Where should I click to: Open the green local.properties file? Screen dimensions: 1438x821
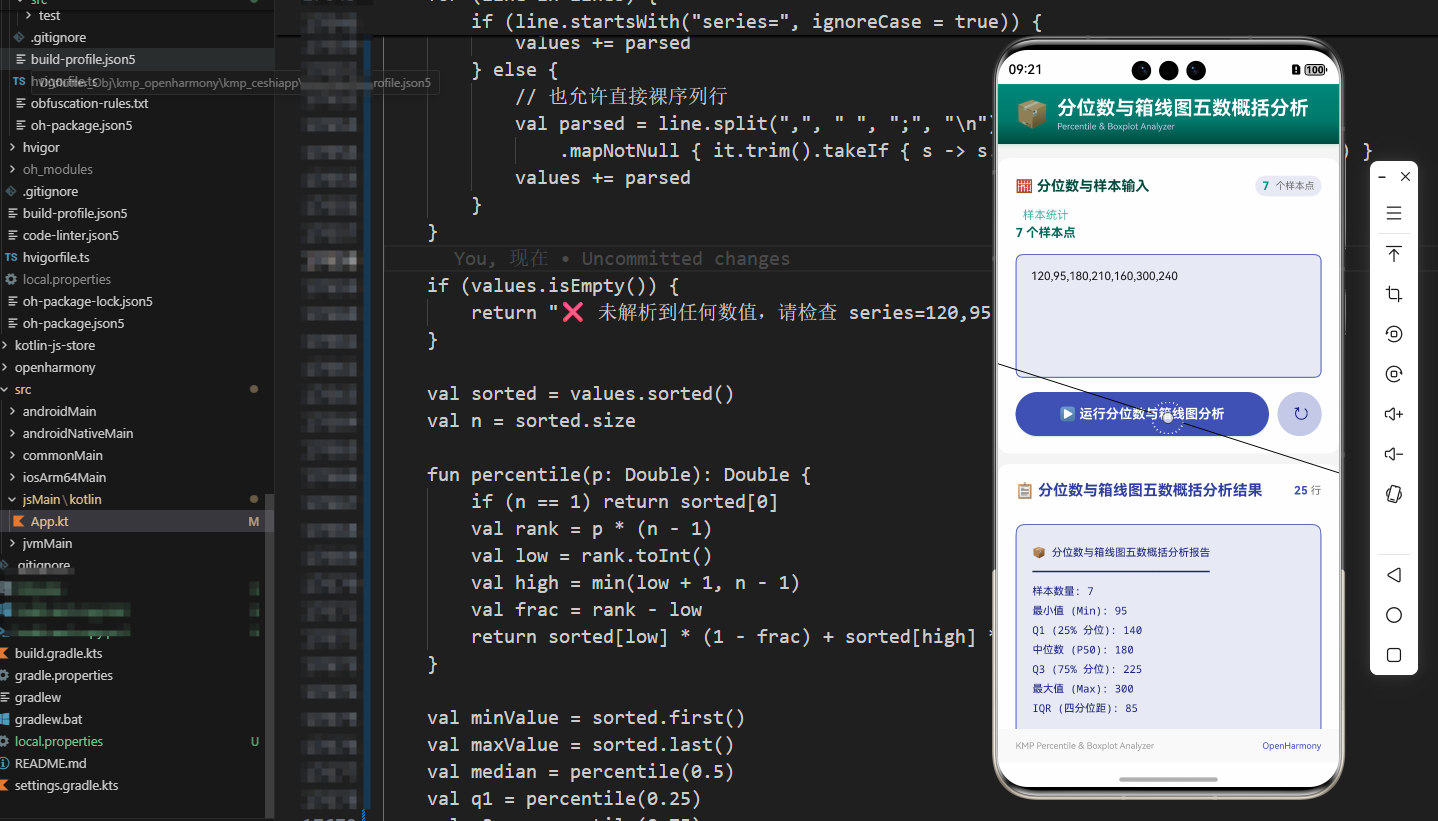point(59,741)
